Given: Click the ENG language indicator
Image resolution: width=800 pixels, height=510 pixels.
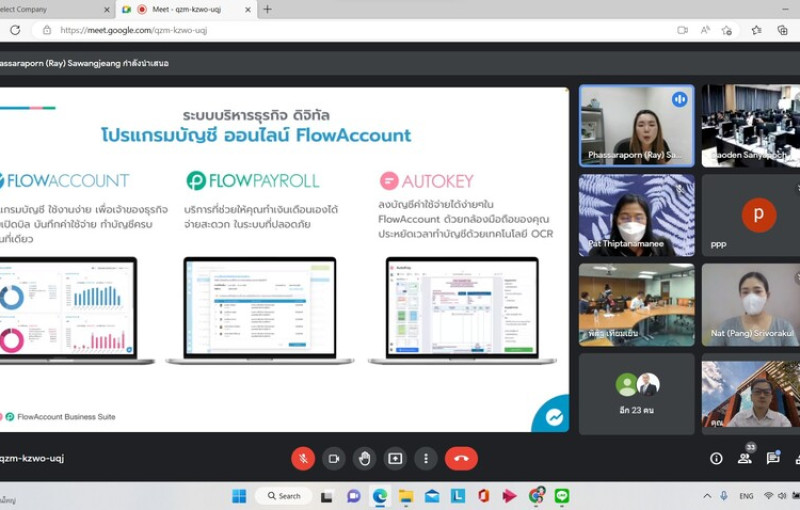Looking at the screenshot, I should click(746, 496).
